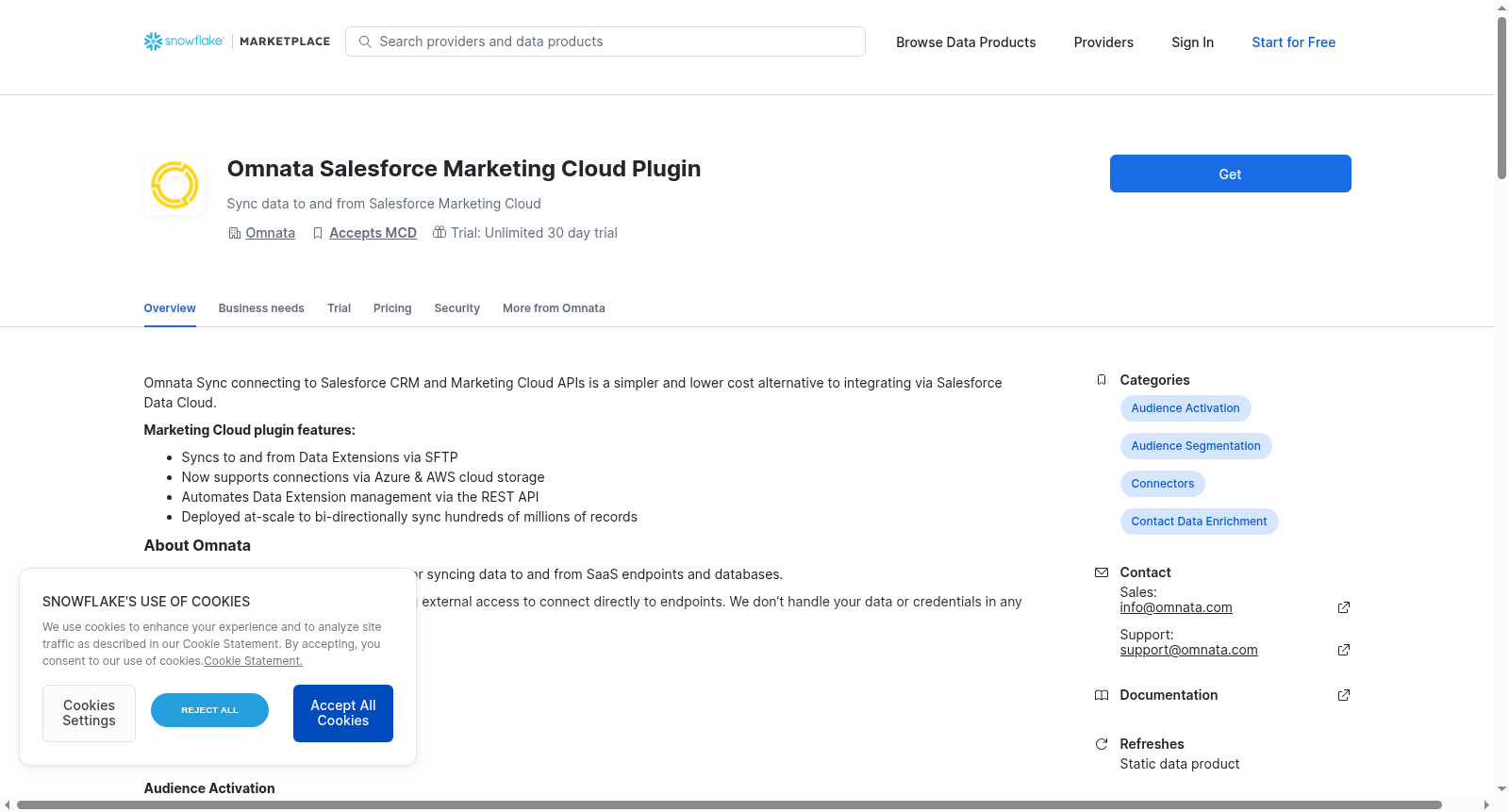Image resolution: width=1509 pixels, height=812 pixels.
Task: Click the Reject All cookies button
Action: pos(209,710)
